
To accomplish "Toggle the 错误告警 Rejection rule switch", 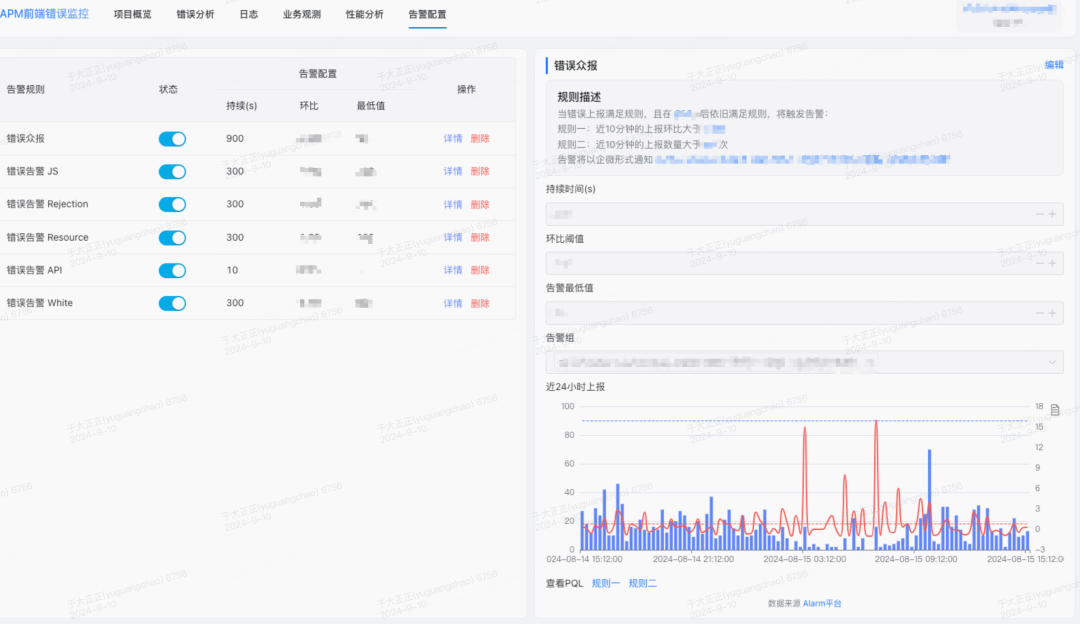I will 172,205.
